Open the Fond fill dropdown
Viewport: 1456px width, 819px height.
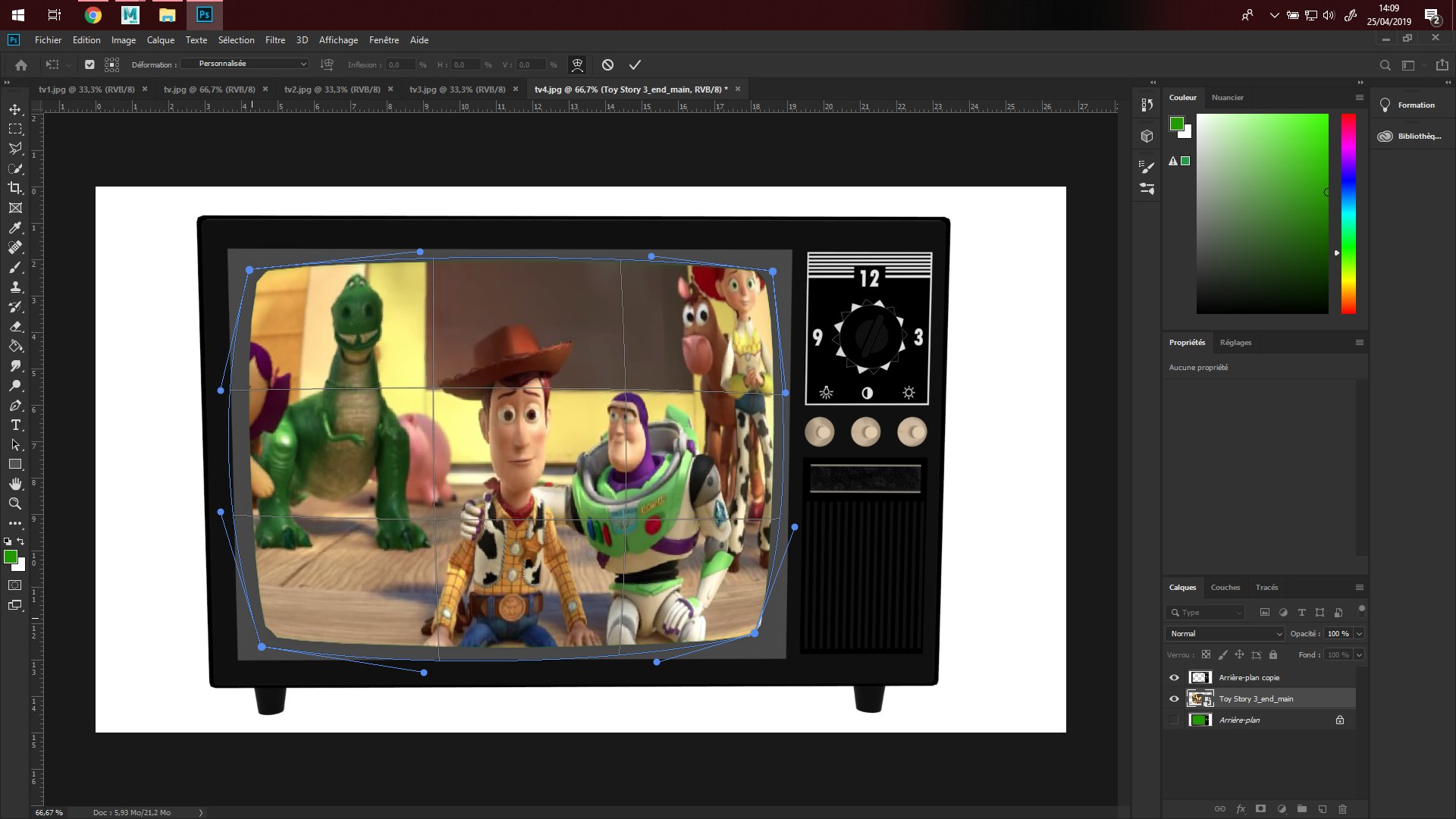point(1359,654)
